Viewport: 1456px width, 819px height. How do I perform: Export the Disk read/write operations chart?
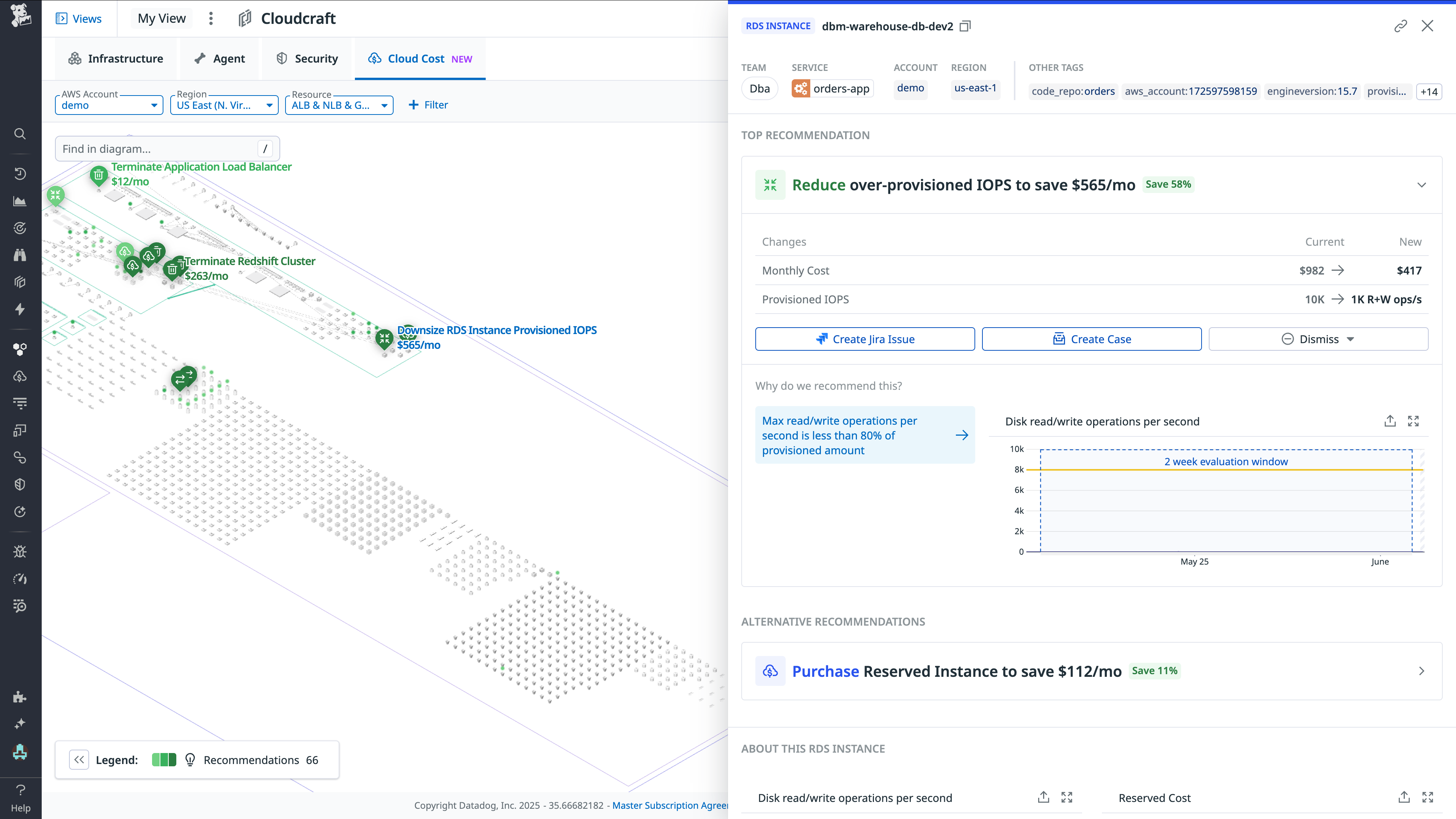tap(1390, 421)
